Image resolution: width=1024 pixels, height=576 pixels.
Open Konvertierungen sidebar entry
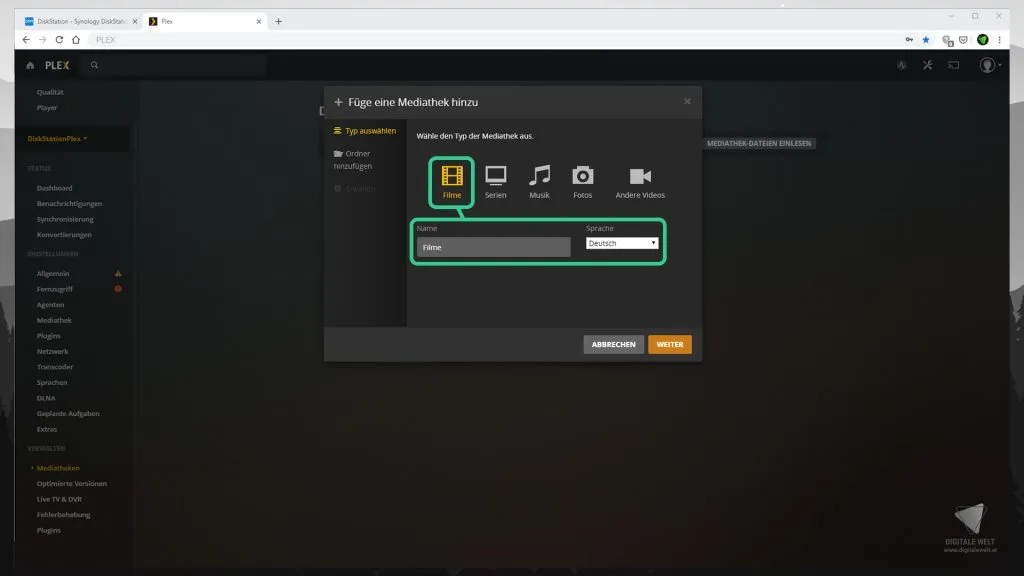tap(64, 235)
